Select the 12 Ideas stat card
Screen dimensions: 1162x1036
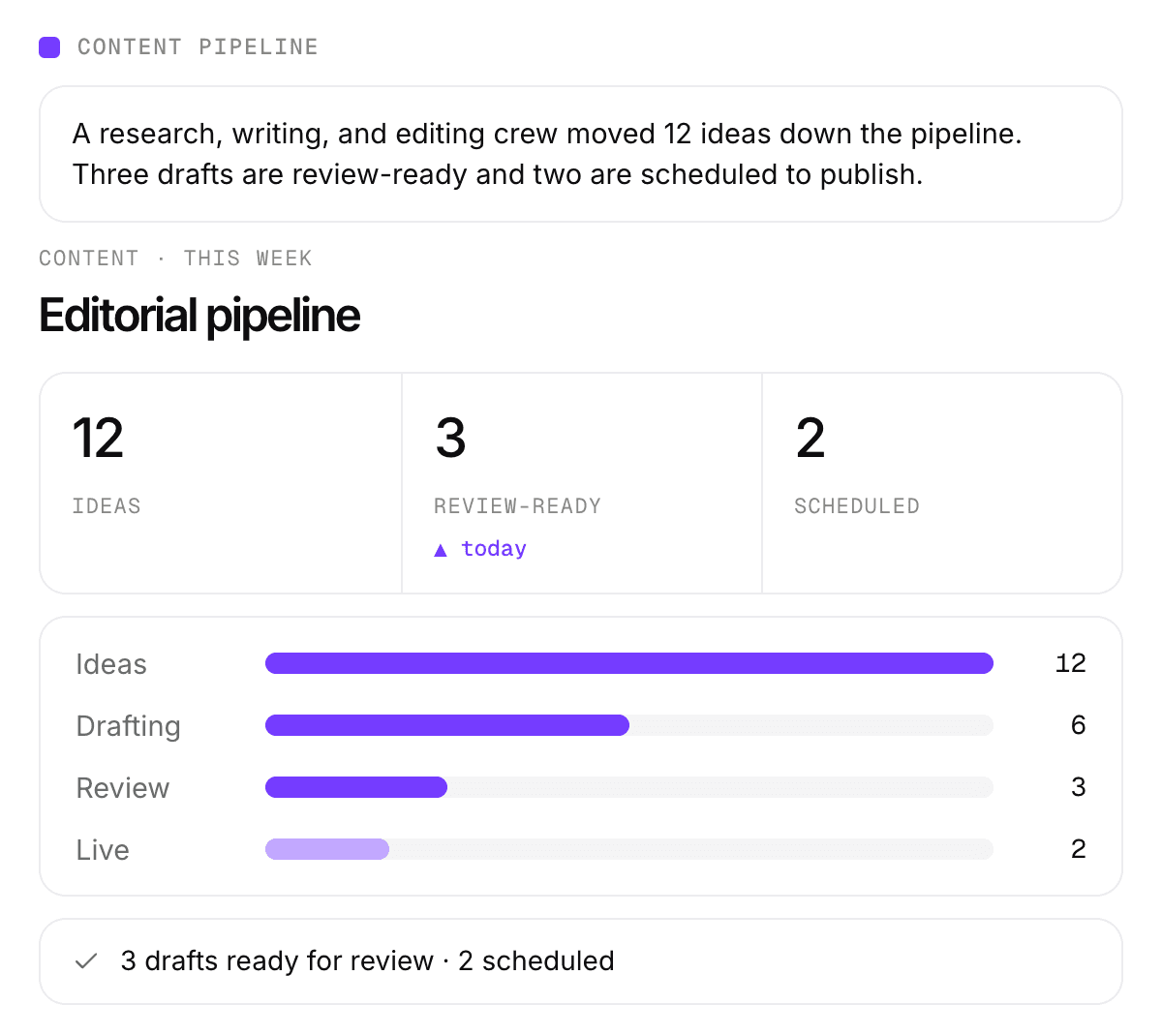click(x=221, y=483)
